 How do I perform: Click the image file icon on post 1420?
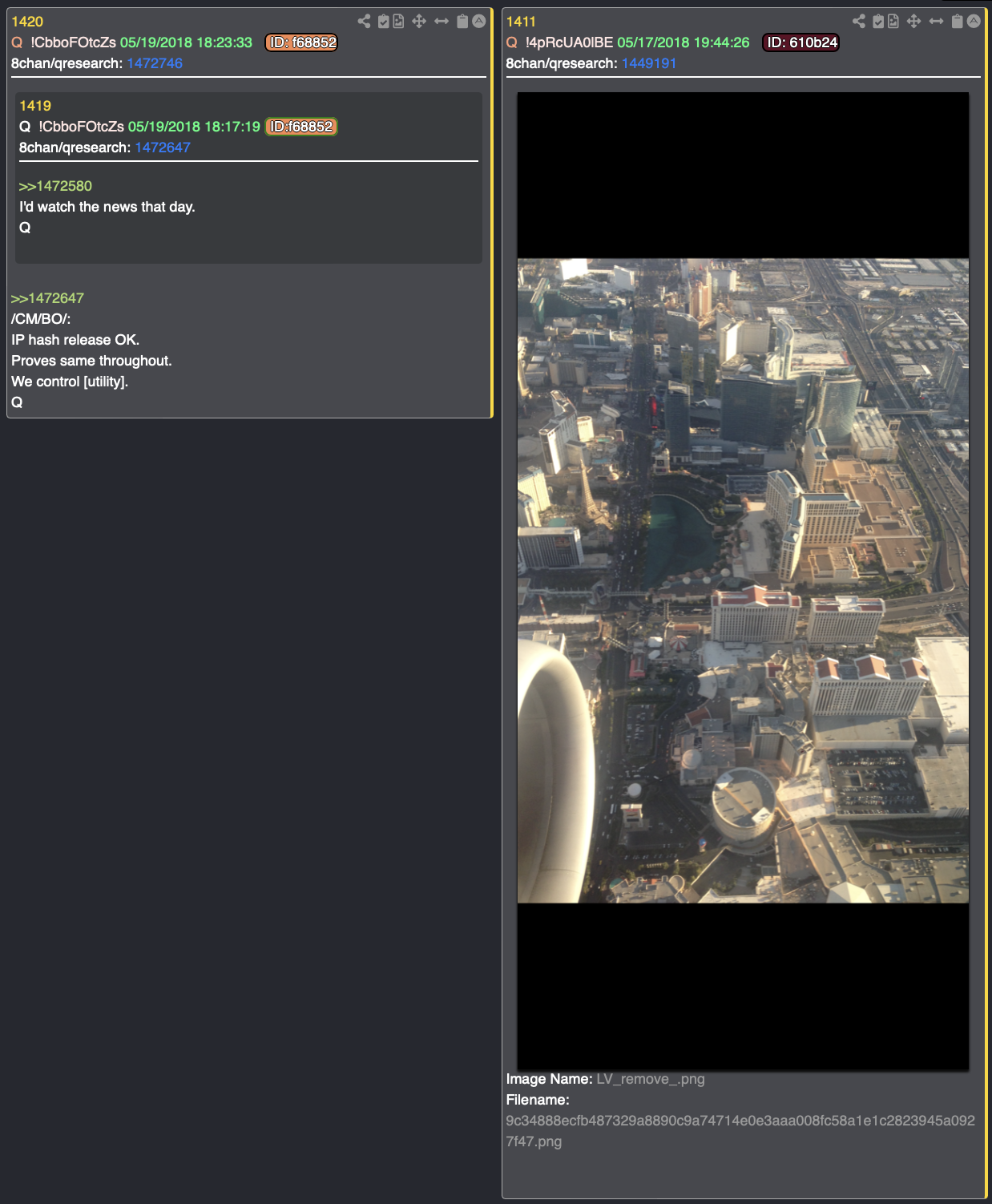pos(398,22)
